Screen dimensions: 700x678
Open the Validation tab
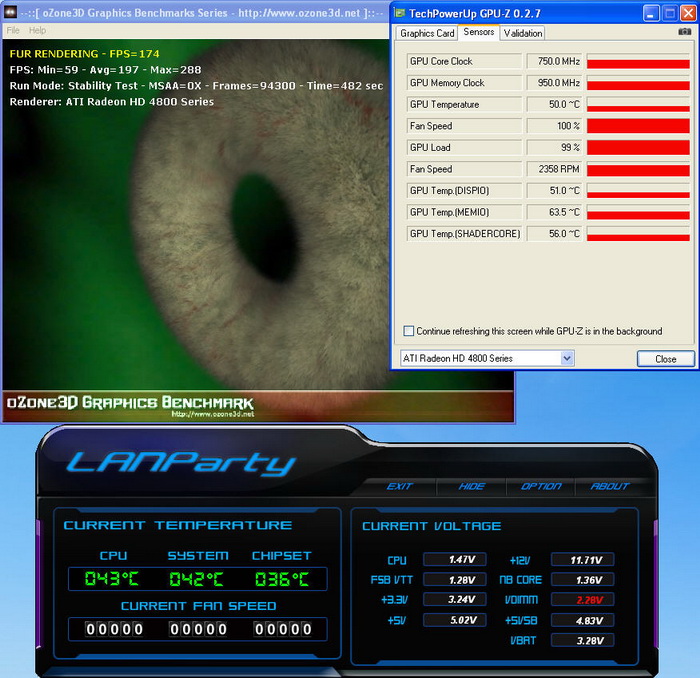(523, 33)
